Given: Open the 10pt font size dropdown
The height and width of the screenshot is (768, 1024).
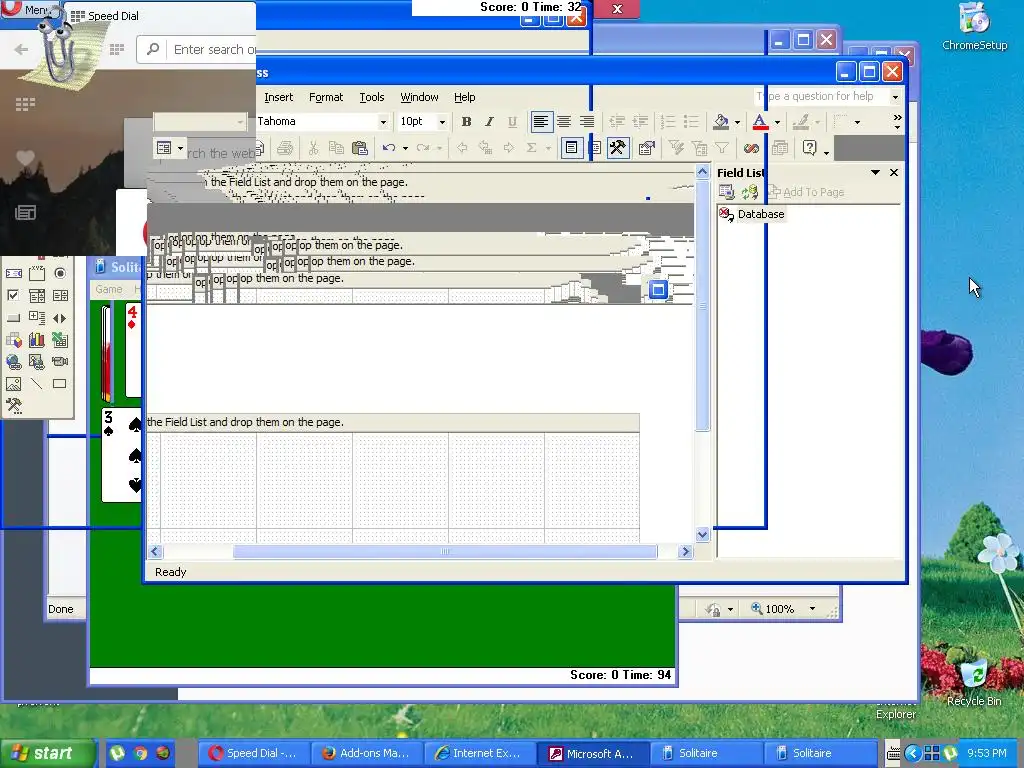Looking at the screenshot, I should click(x=442, y=122).
